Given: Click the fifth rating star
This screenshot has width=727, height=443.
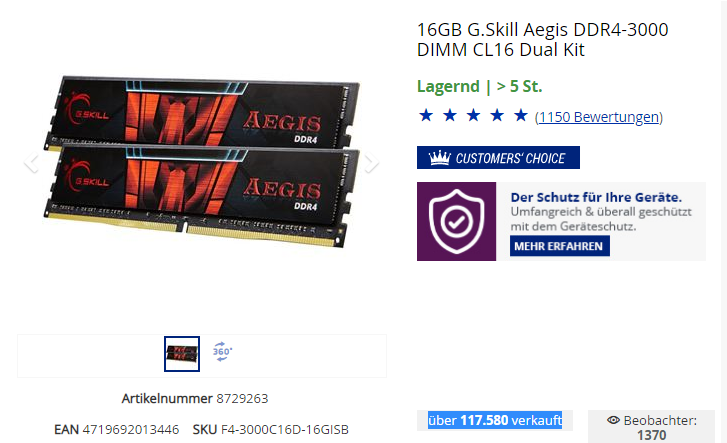Looking at the screenshot, I should click(x=521, y=115).
